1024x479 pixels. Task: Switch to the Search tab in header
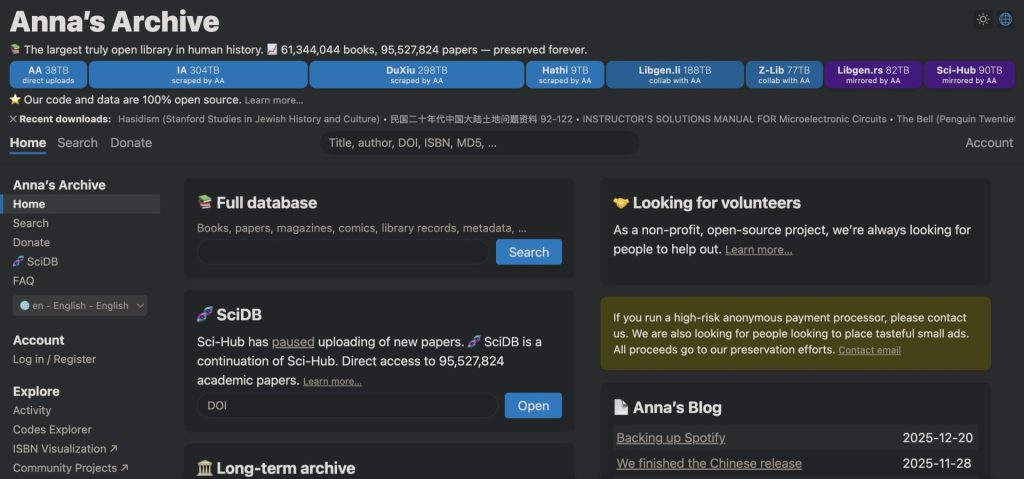click(77, 143)
